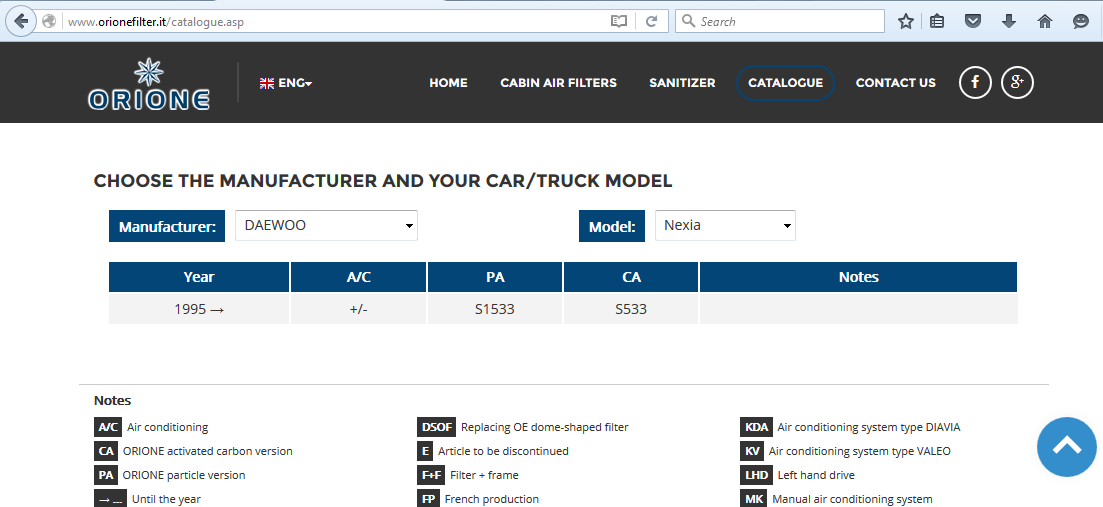Click 'Air conditioning system type DIAVIA' text
The image size is (1103, 507).
tap(869, 427)
